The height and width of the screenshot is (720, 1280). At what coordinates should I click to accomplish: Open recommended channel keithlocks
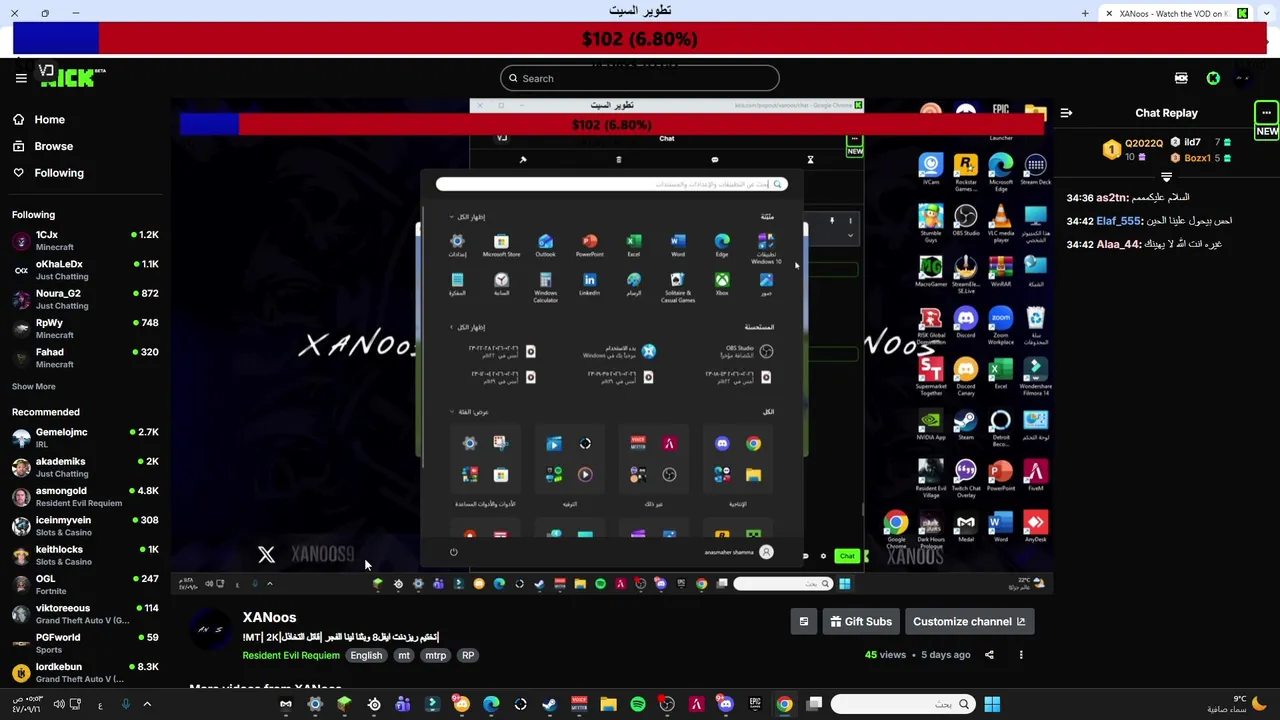click(x=85, y=555)
